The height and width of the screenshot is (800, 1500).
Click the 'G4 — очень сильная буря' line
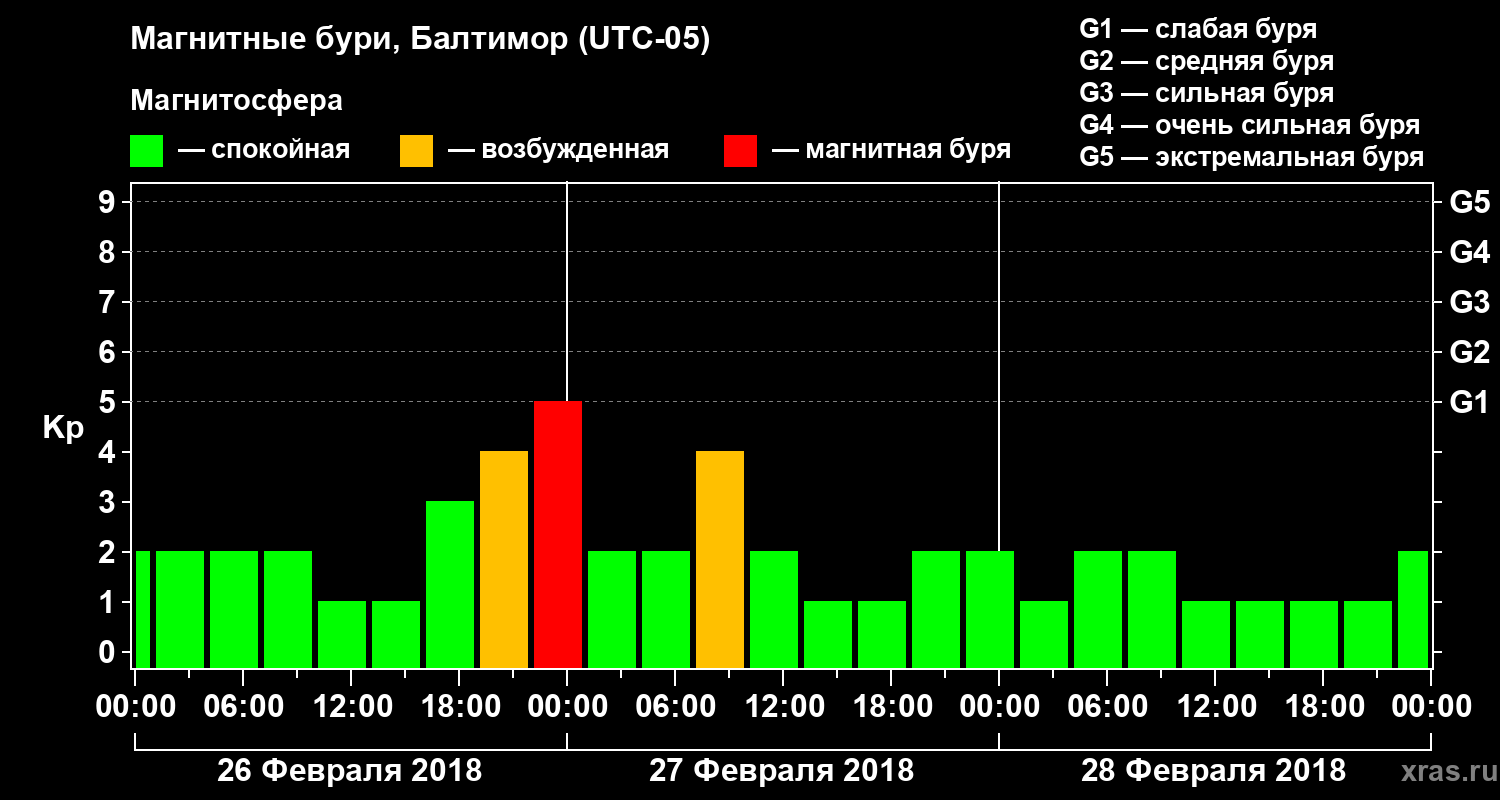(1250, 125)
